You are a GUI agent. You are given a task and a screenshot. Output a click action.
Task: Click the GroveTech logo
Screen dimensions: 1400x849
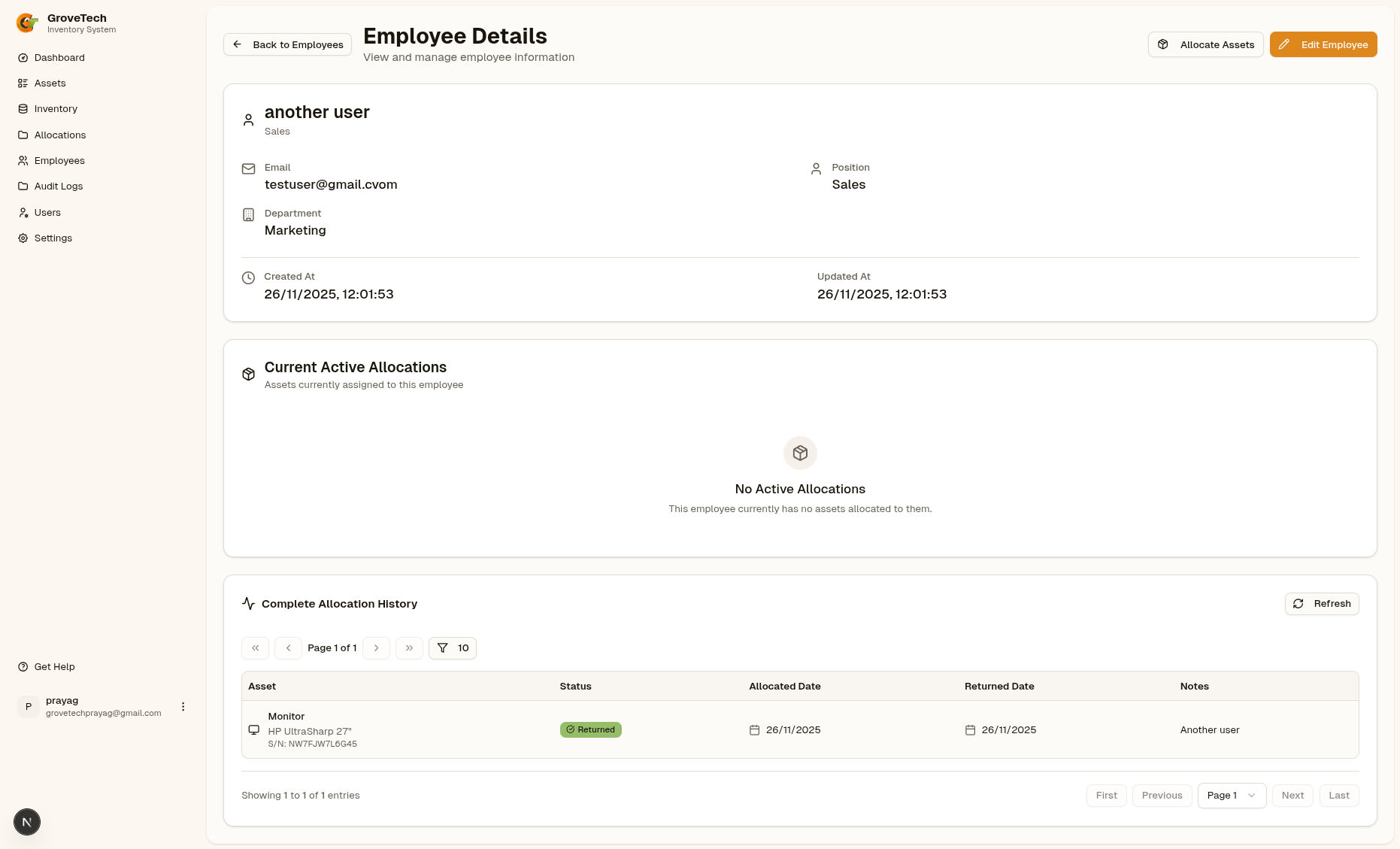click(27, 23)
